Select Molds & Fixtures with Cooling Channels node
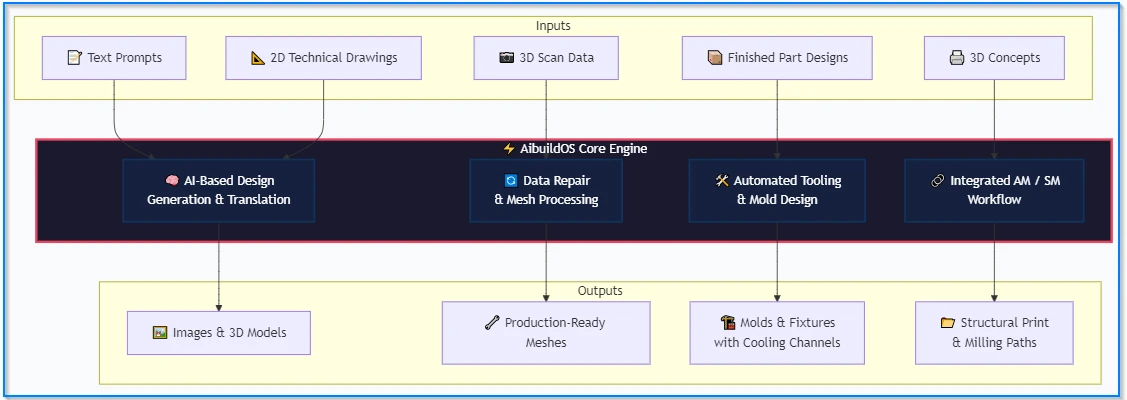 (x=777, y=332)
